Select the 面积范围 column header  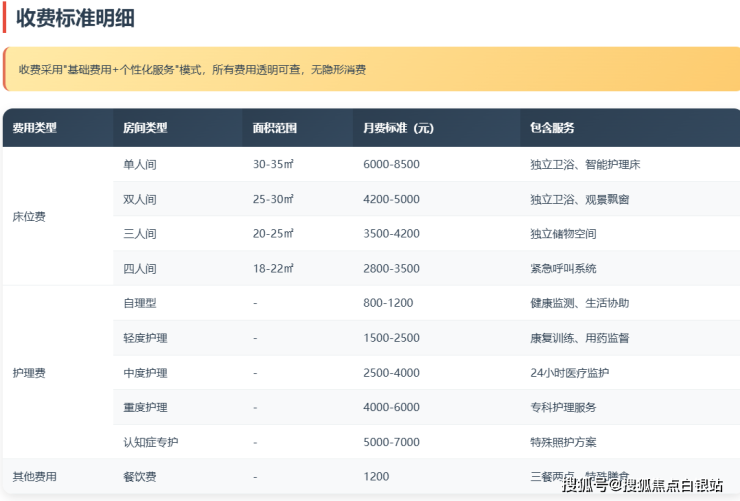[275, 128]
